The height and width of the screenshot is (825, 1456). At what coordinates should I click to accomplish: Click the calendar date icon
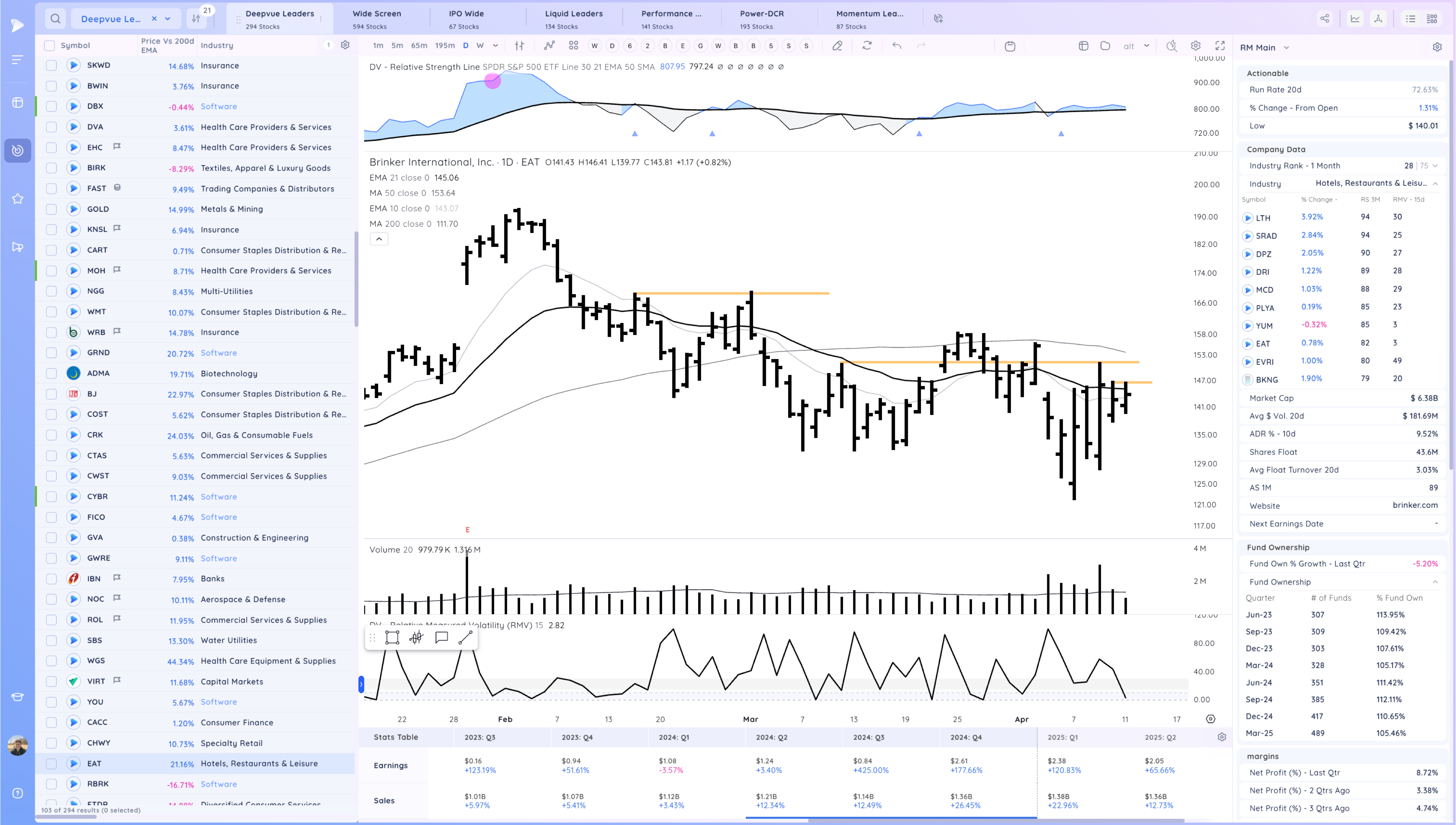(1010, 46)
